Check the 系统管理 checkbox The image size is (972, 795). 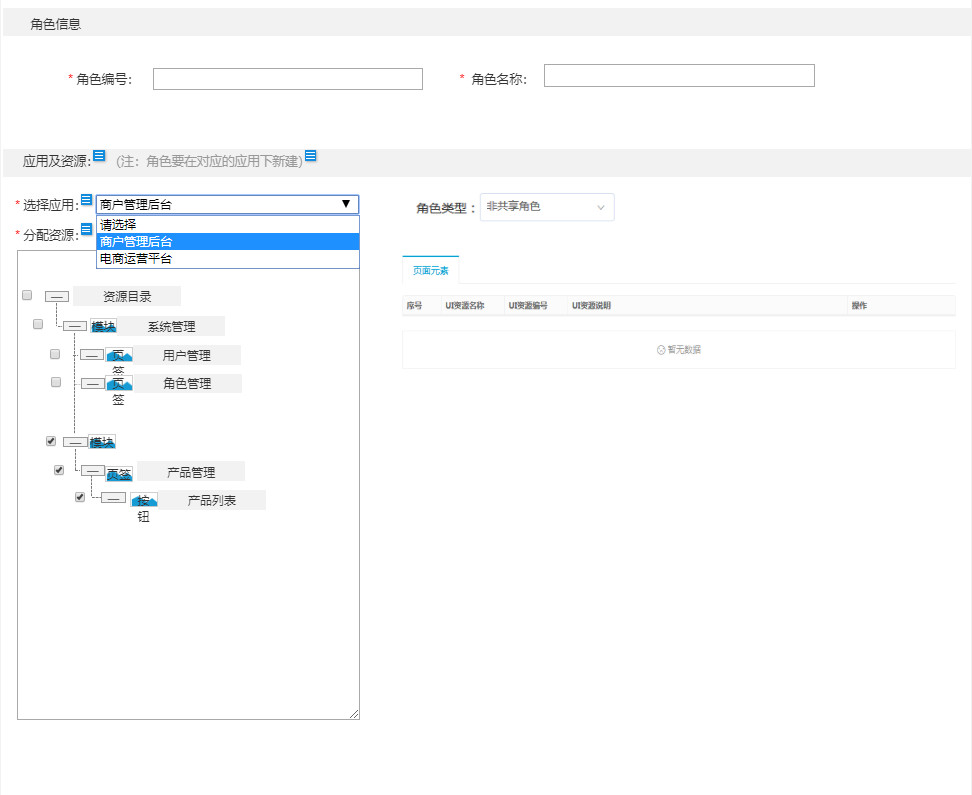(x=38, y=324)
